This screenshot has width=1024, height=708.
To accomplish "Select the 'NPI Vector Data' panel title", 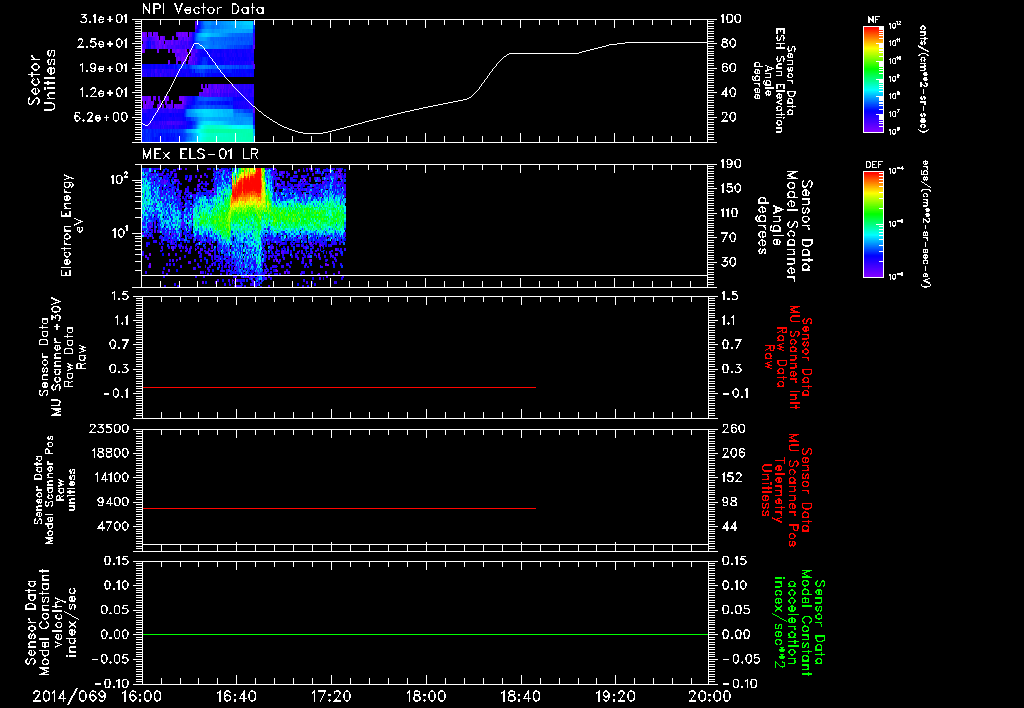I will tap(204, 9).
